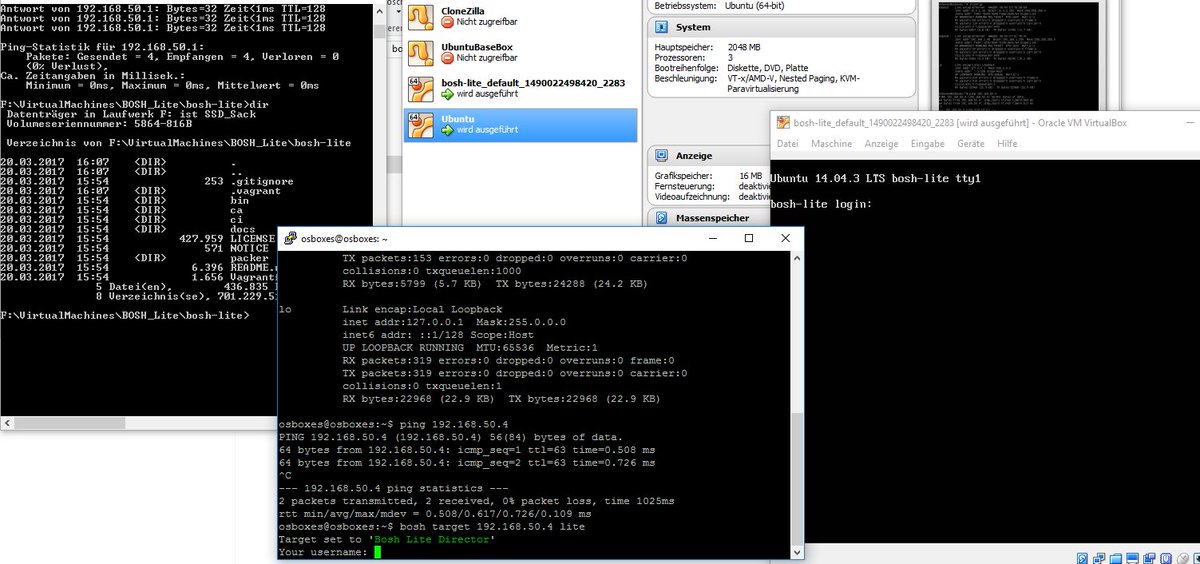The width and height of the screenshot is (1200, 564).
Task: Select the UbuntuBaseBox virtual machine
Action: [x=520, y=52]
